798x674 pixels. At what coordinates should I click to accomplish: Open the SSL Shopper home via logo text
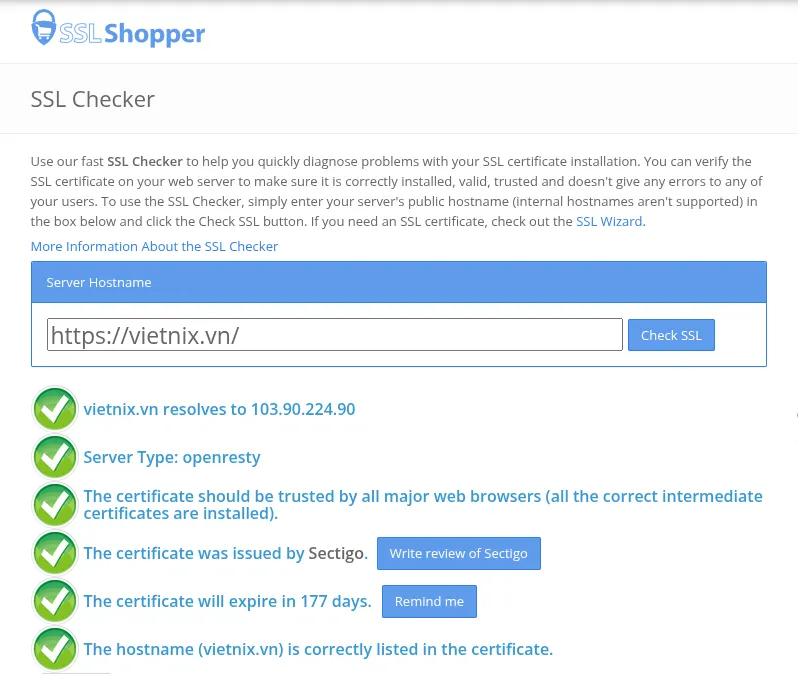pyautogui.click(x=132, y=34)
